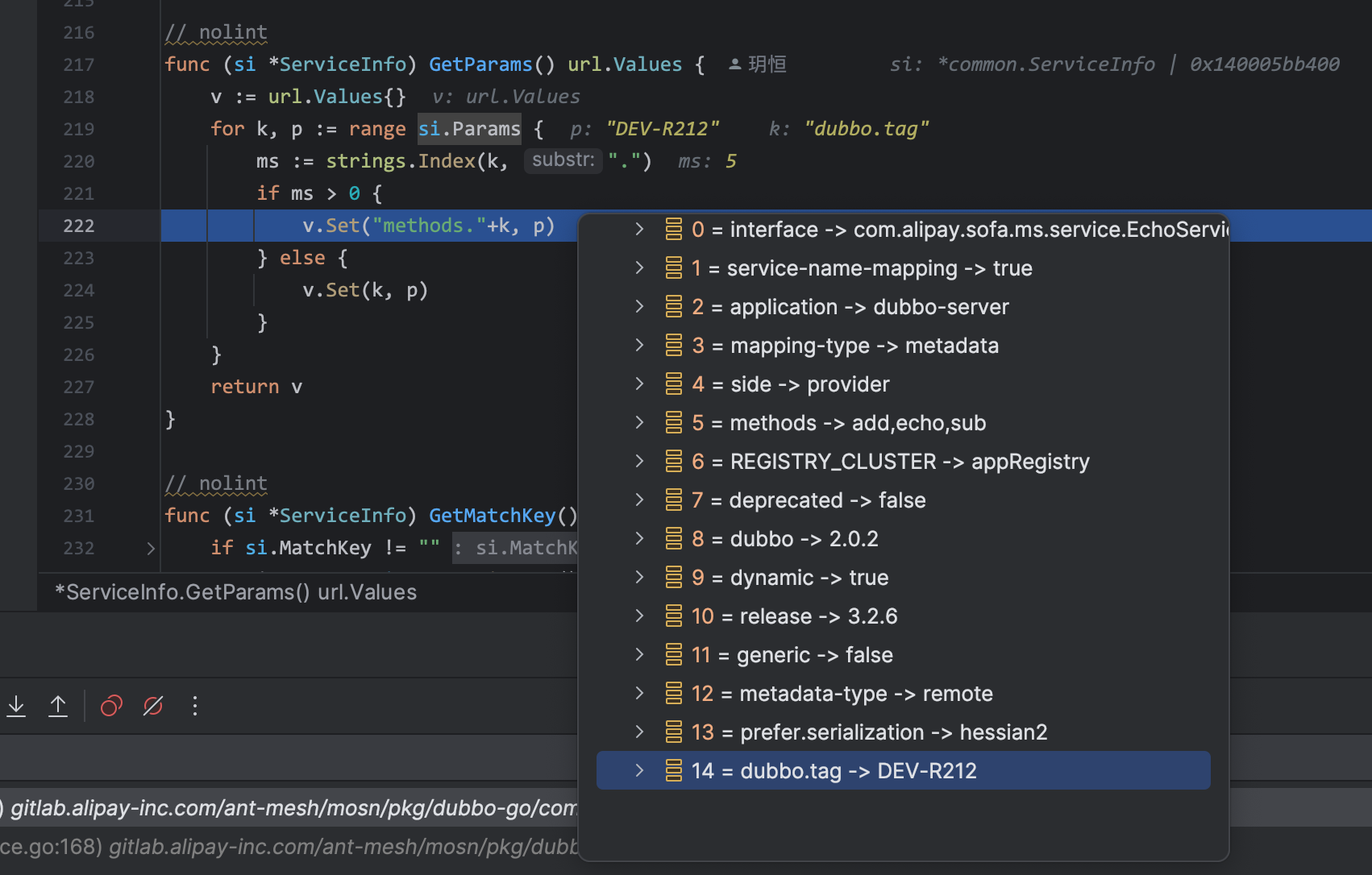The height and width of the screenshot is (875, 1372).
Task: Select stack frame with service.go:168 path
Action: 289,847
